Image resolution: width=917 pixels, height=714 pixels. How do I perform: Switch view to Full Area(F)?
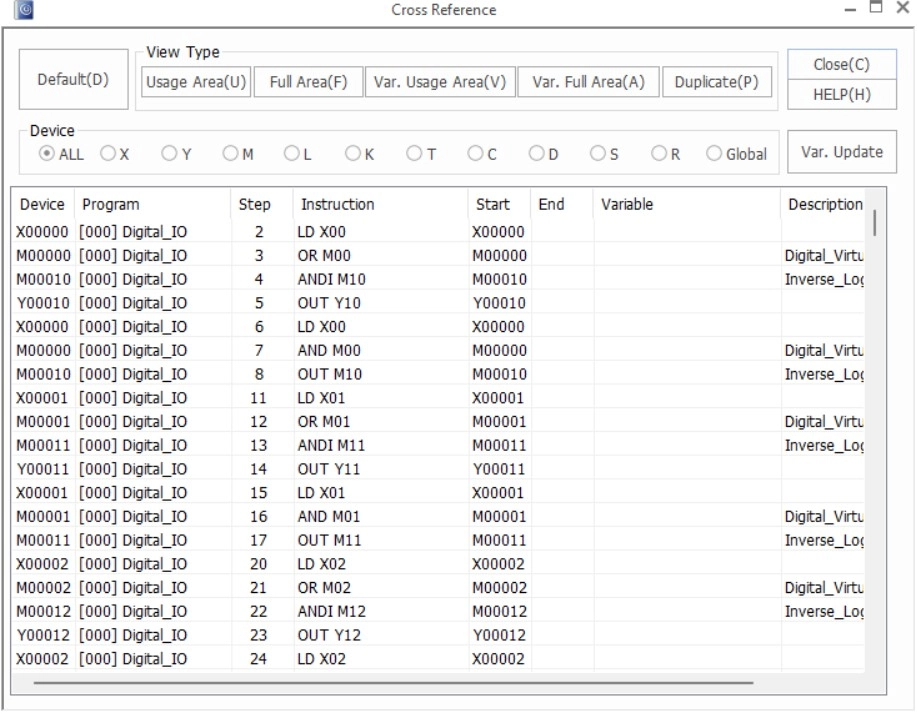(308, 82)
